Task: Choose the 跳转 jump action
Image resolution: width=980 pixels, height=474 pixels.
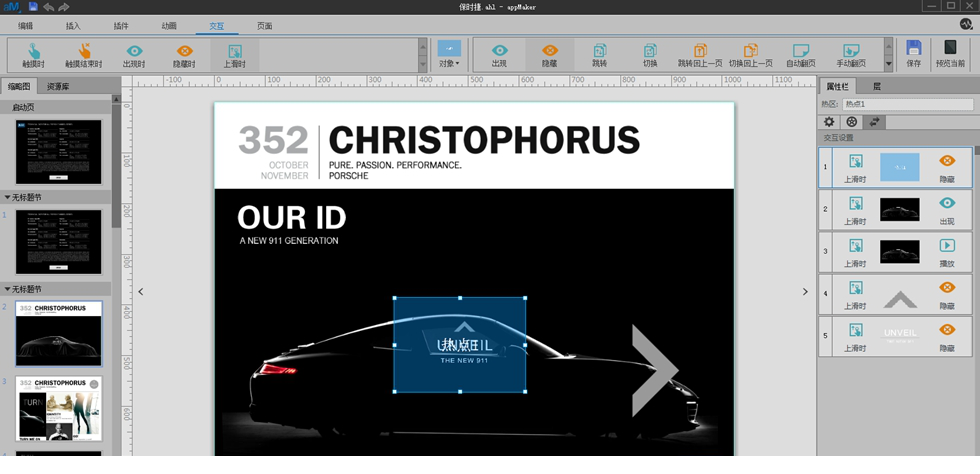Action: pos(599,55)
